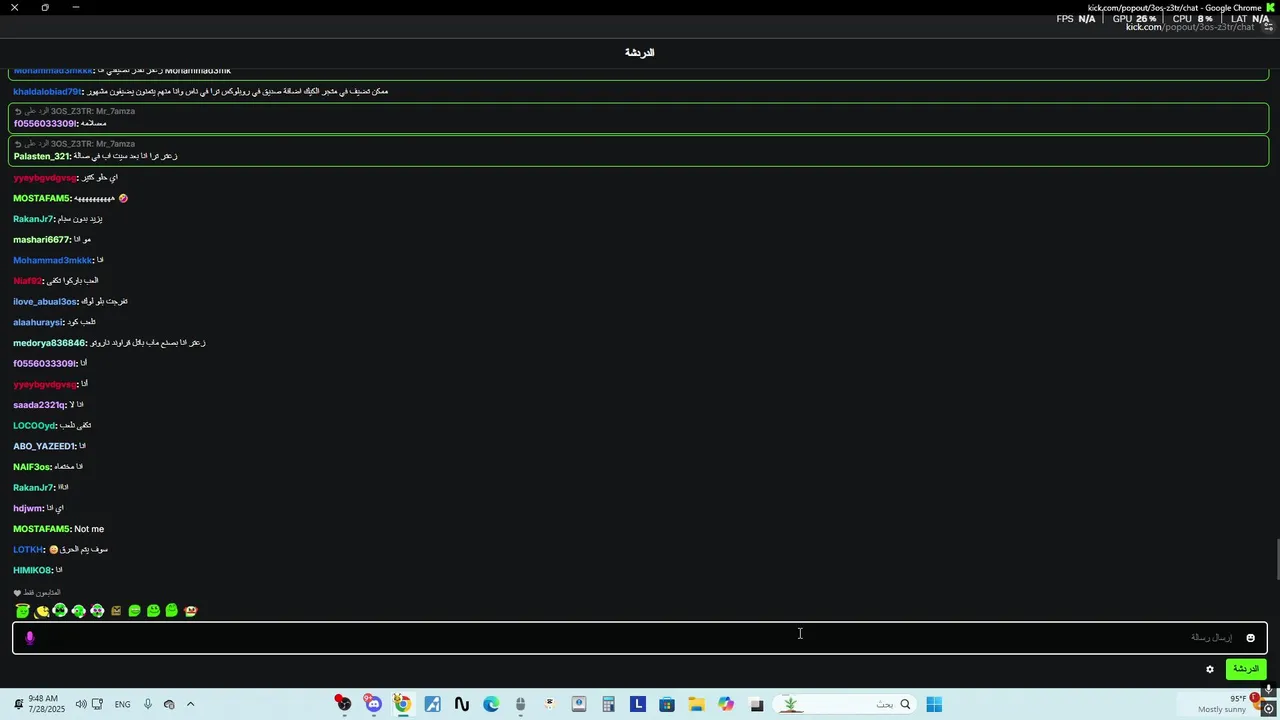Click the taskbar microphone tray icon
This screenshot has height=720, width=1280.
point(148,704)
